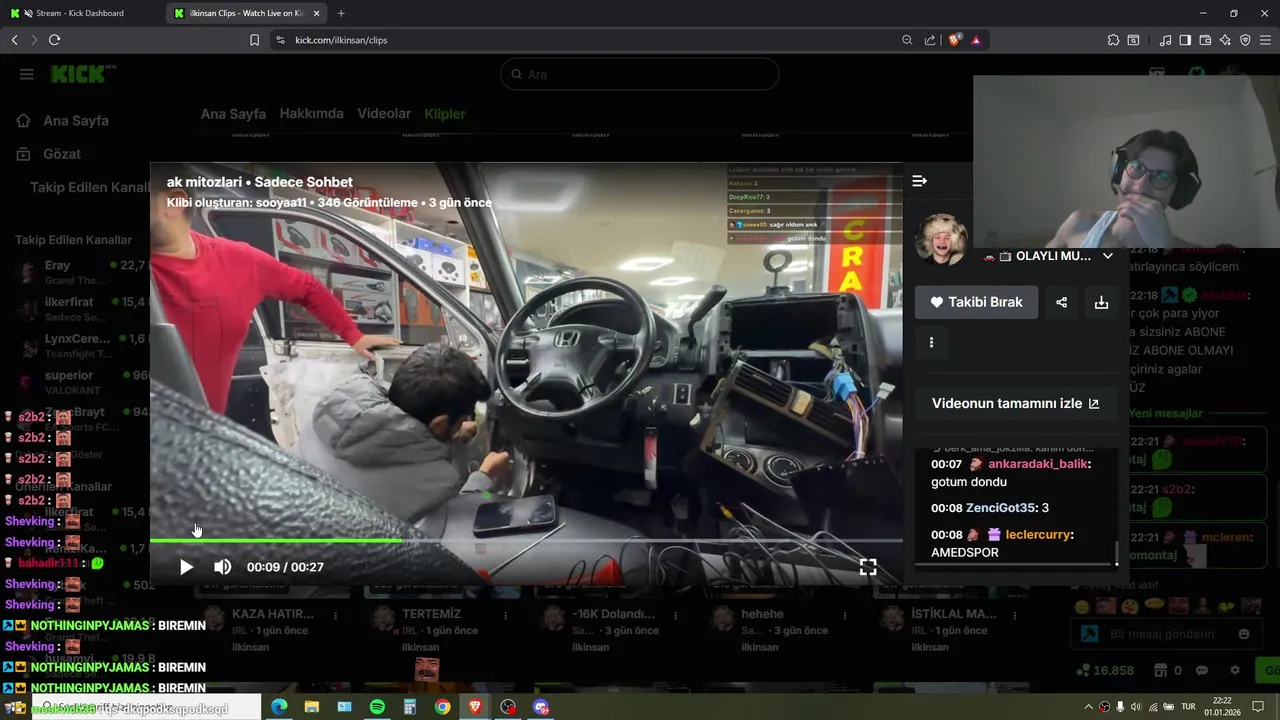Switch to the Ana Sayfa channel tab
This screenshot has width=1280, height=720.
[x=233, y=114]
